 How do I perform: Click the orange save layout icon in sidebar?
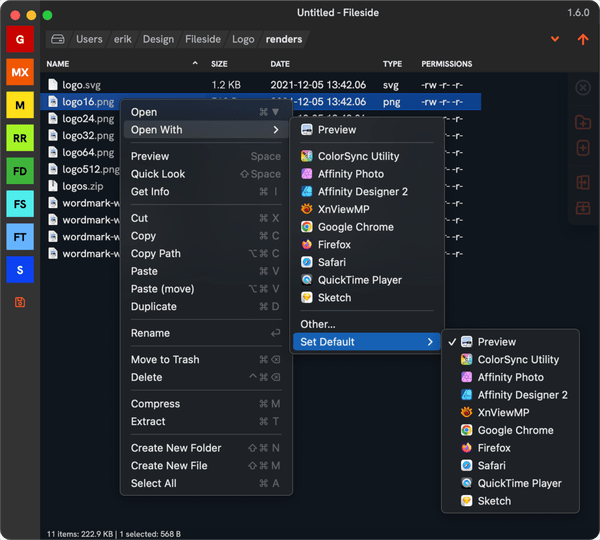click(20, 302)
